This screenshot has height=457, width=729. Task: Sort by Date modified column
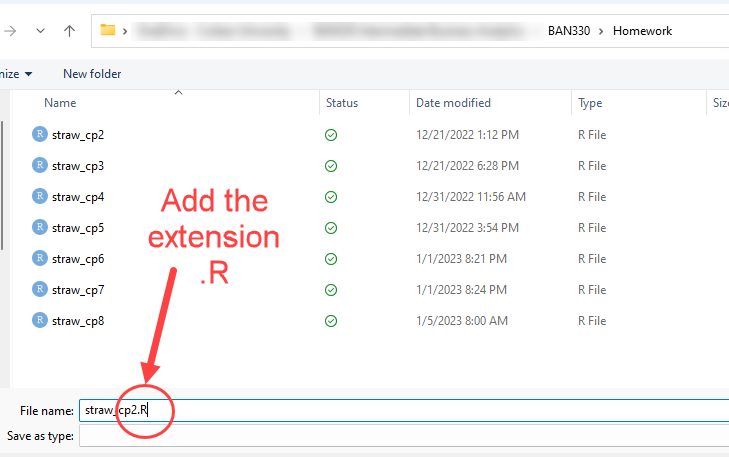pos(453,103)
